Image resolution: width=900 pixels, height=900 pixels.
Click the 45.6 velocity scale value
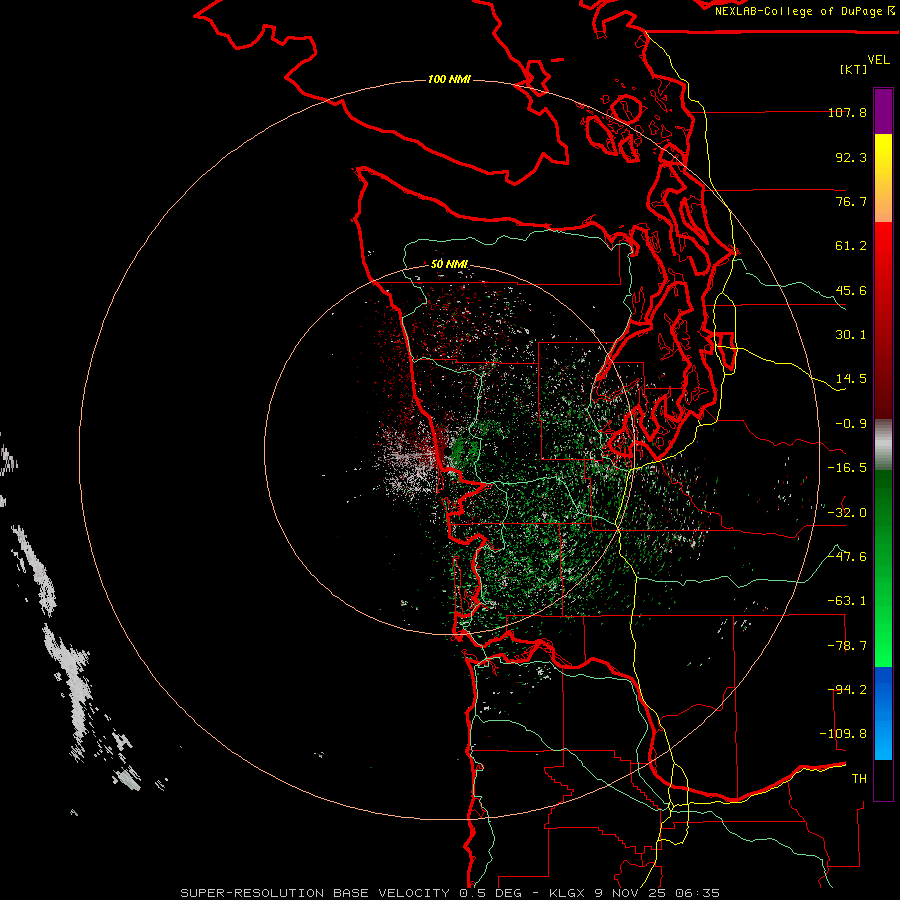pyautogui.click(x=851, y=290)
